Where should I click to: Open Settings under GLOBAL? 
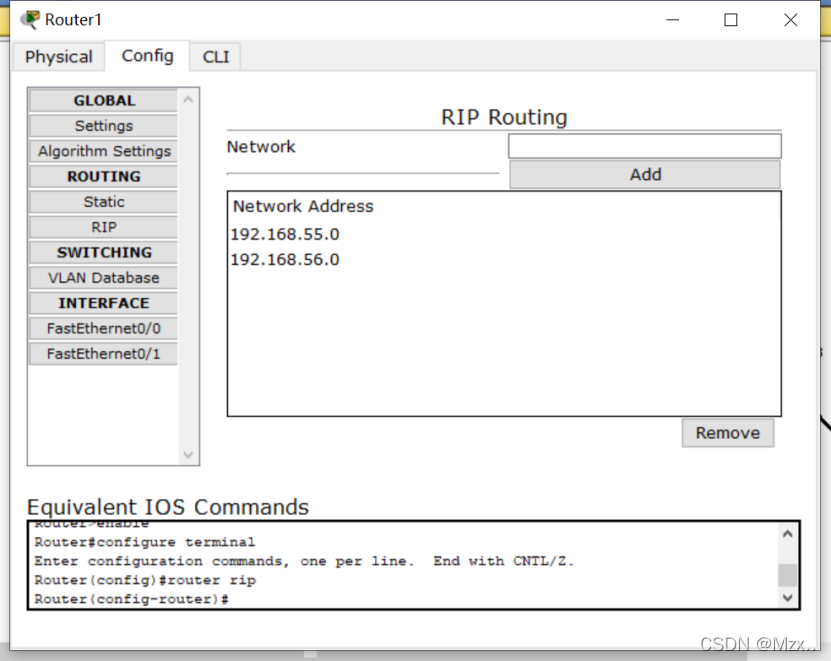click(x=103, y=126)
